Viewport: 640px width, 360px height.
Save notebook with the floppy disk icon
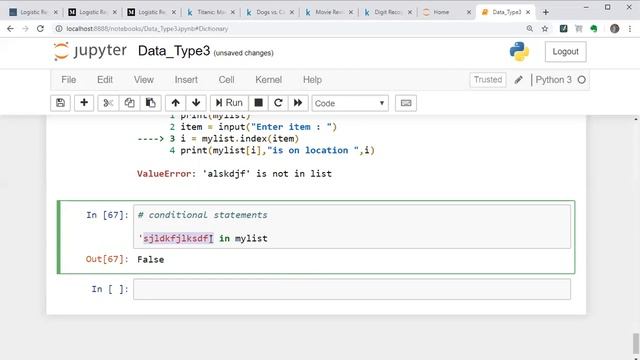click(x=60, y=103)
